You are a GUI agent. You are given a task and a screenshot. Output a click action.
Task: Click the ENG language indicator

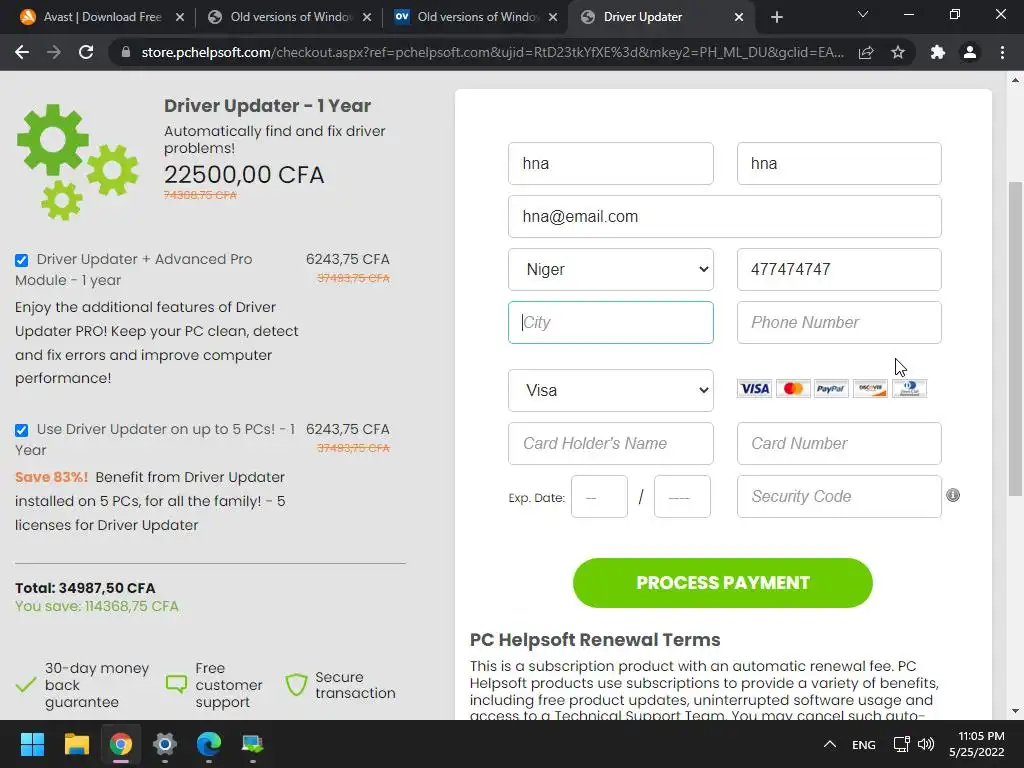click(x=863, y=744)
